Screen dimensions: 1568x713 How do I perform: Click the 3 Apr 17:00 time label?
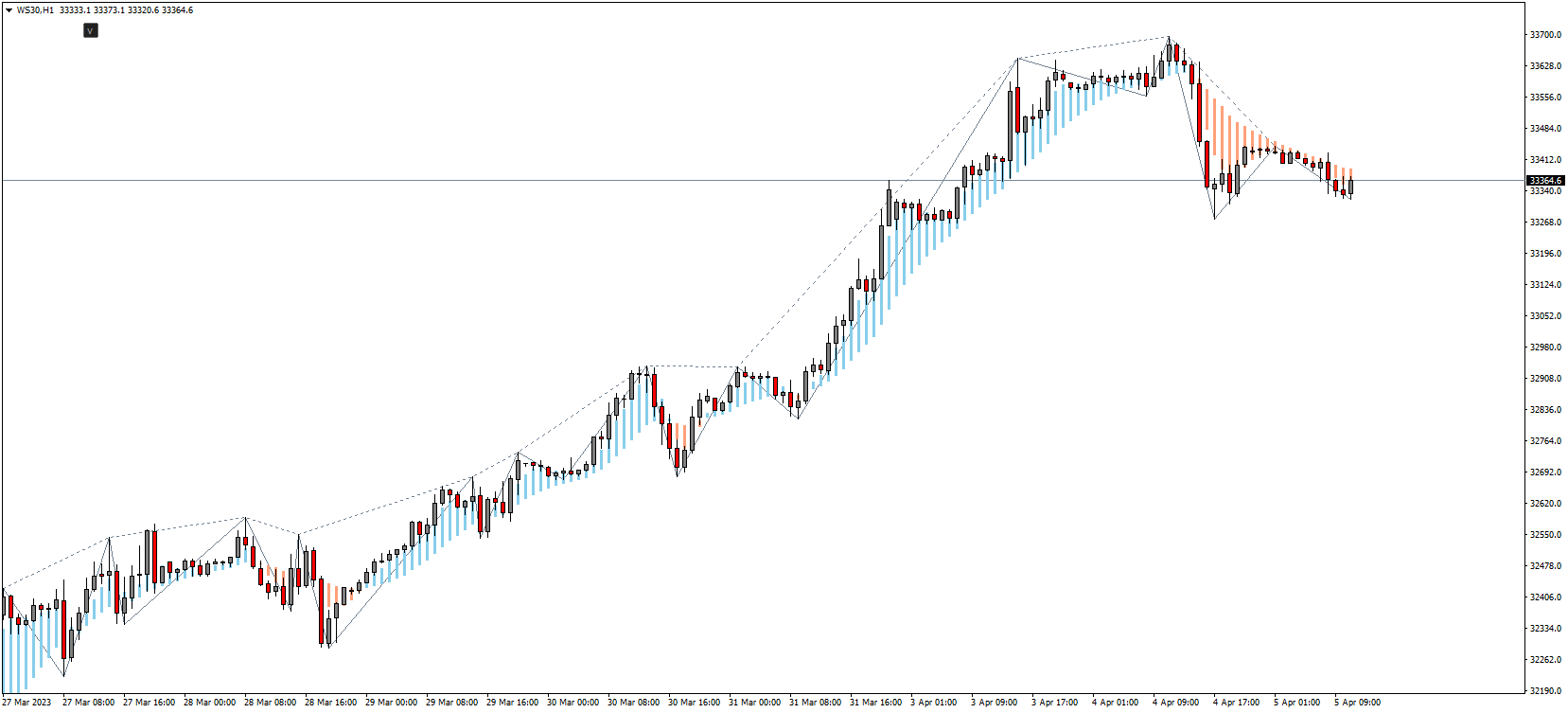point(1055,703)
